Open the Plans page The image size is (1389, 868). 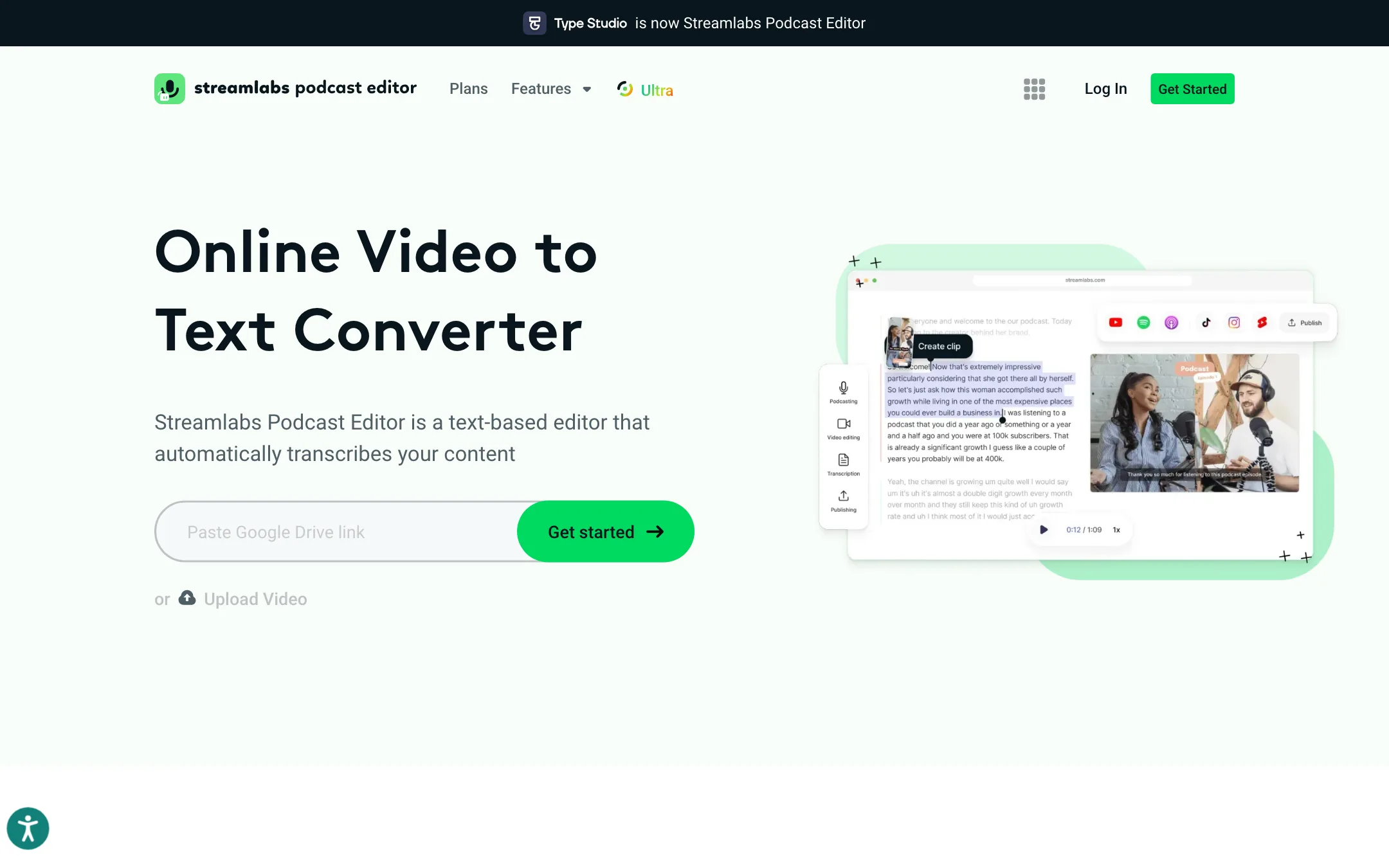click(x=468, y=89)
